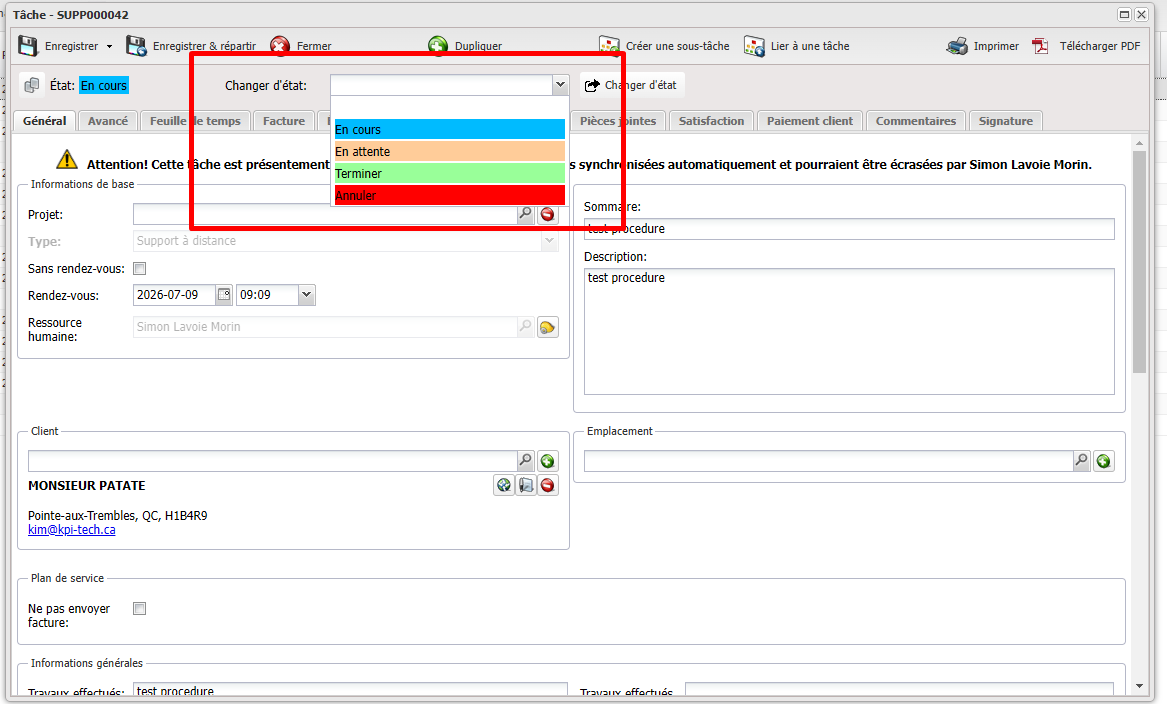This screenshot has height=704, width=1167.
Task: Check the Ne pas envoyer facture checkbox
Action: tap(139, 609)
